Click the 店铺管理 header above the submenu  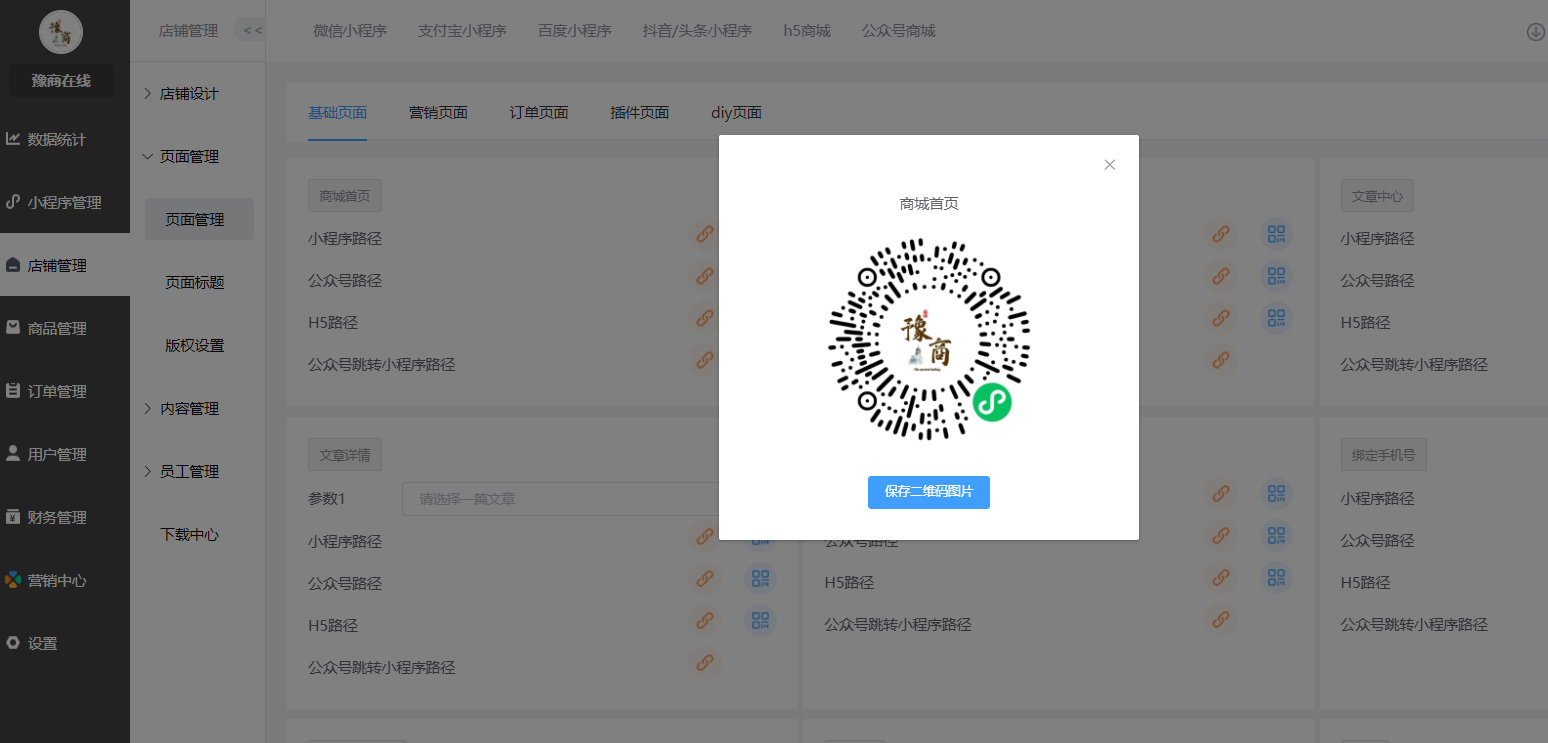(188, 31)
